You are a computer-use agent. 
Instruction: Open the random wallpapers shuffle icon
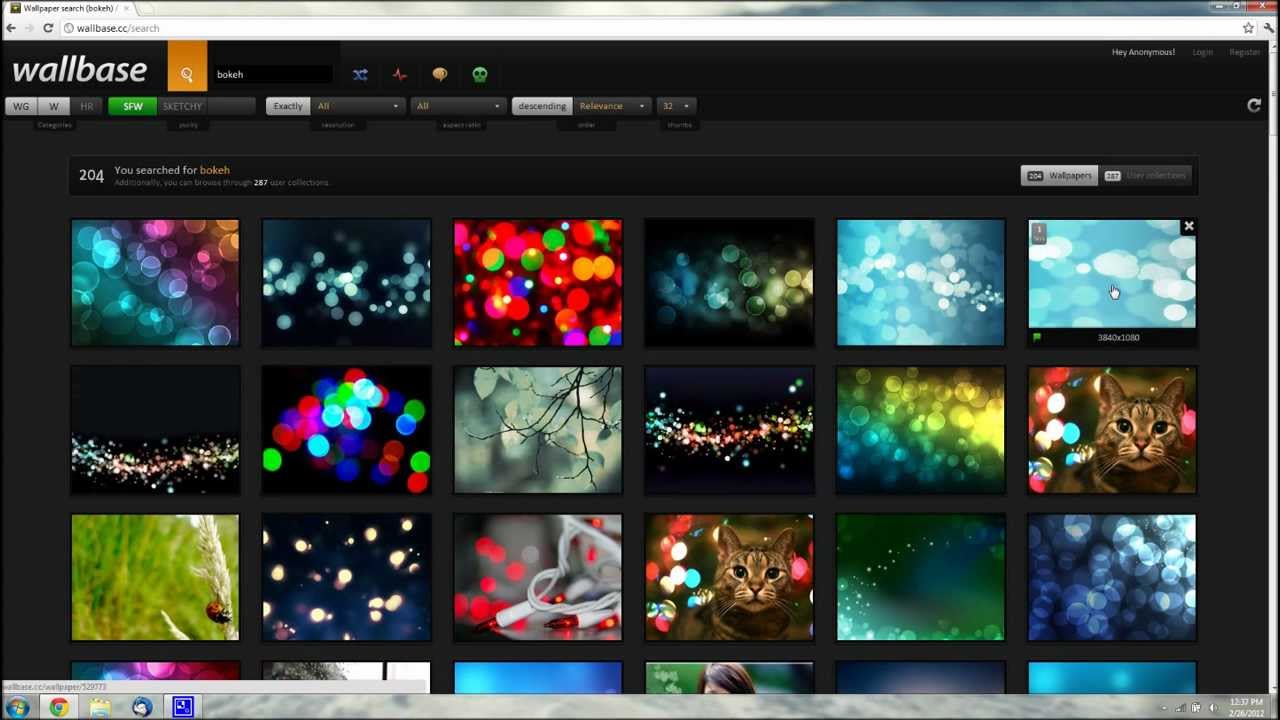(x=360, y=74)
